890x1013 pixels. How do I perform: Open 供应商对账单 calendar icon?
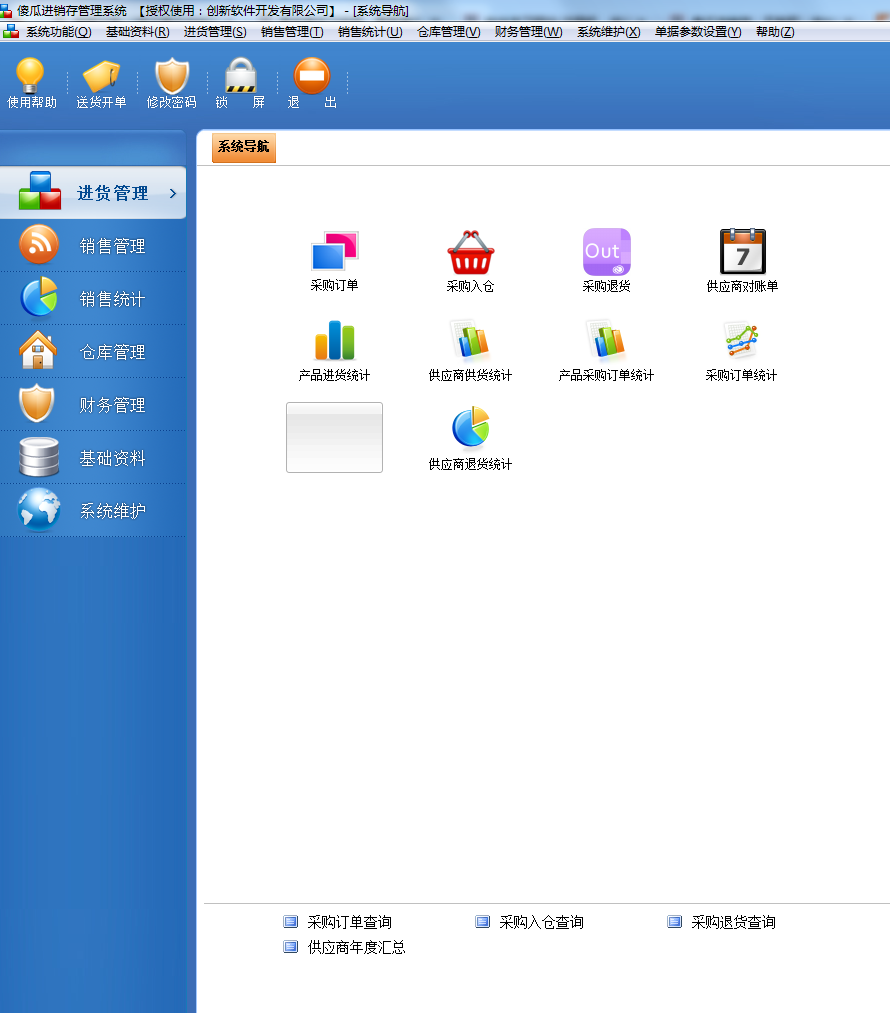tap(742, 253)
